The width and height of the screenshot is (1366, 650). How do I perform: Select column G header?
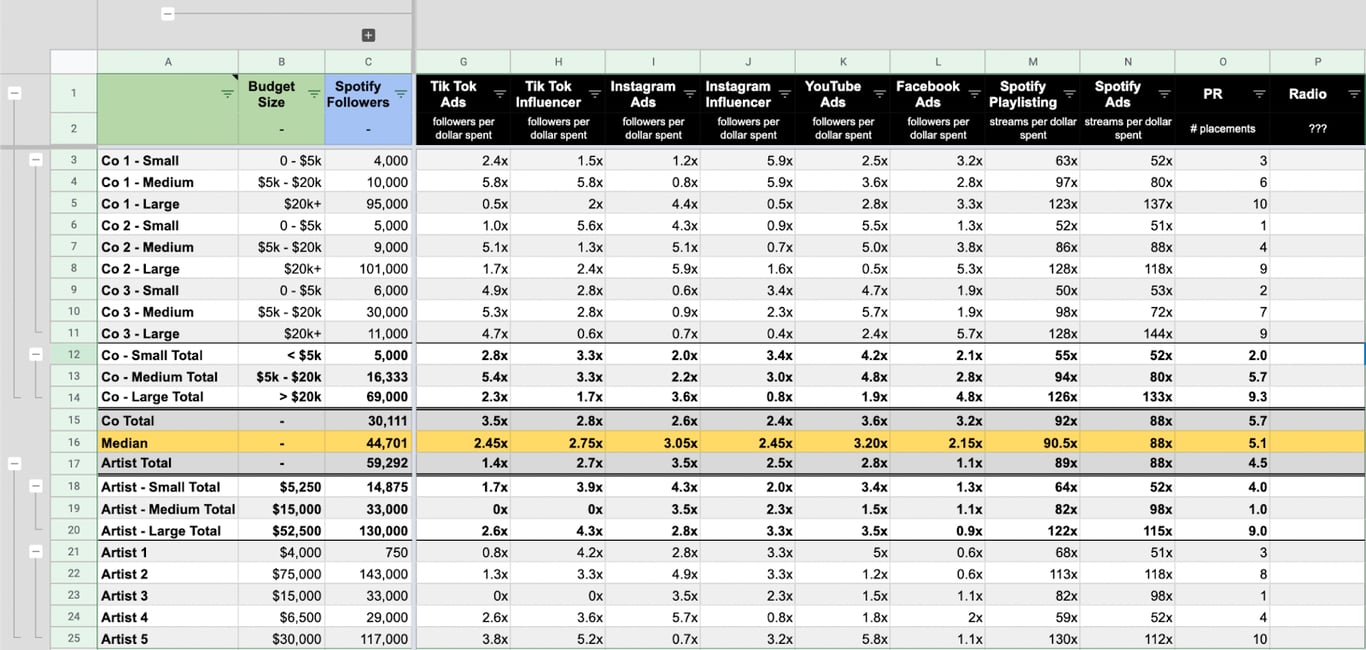463,62
